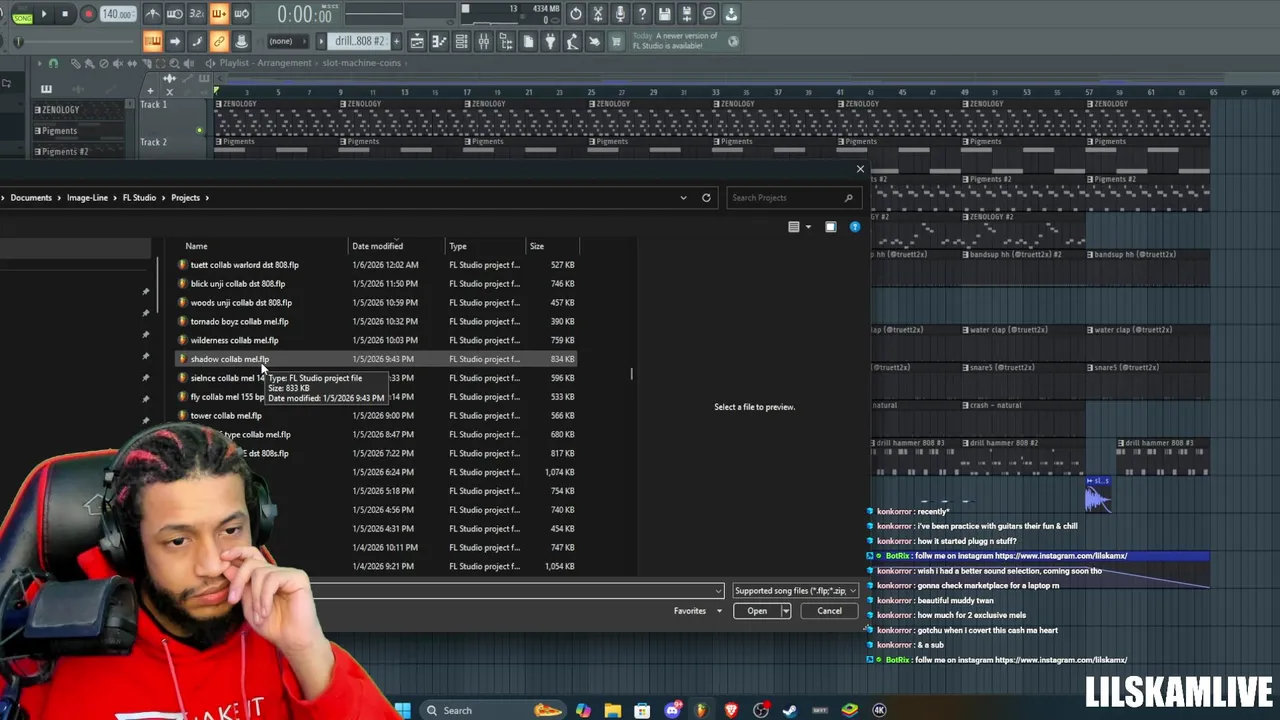The width and height of the screenshot is (1280, 720).
Task: Start playback with the Play button
Action: [x=44, y=14]
